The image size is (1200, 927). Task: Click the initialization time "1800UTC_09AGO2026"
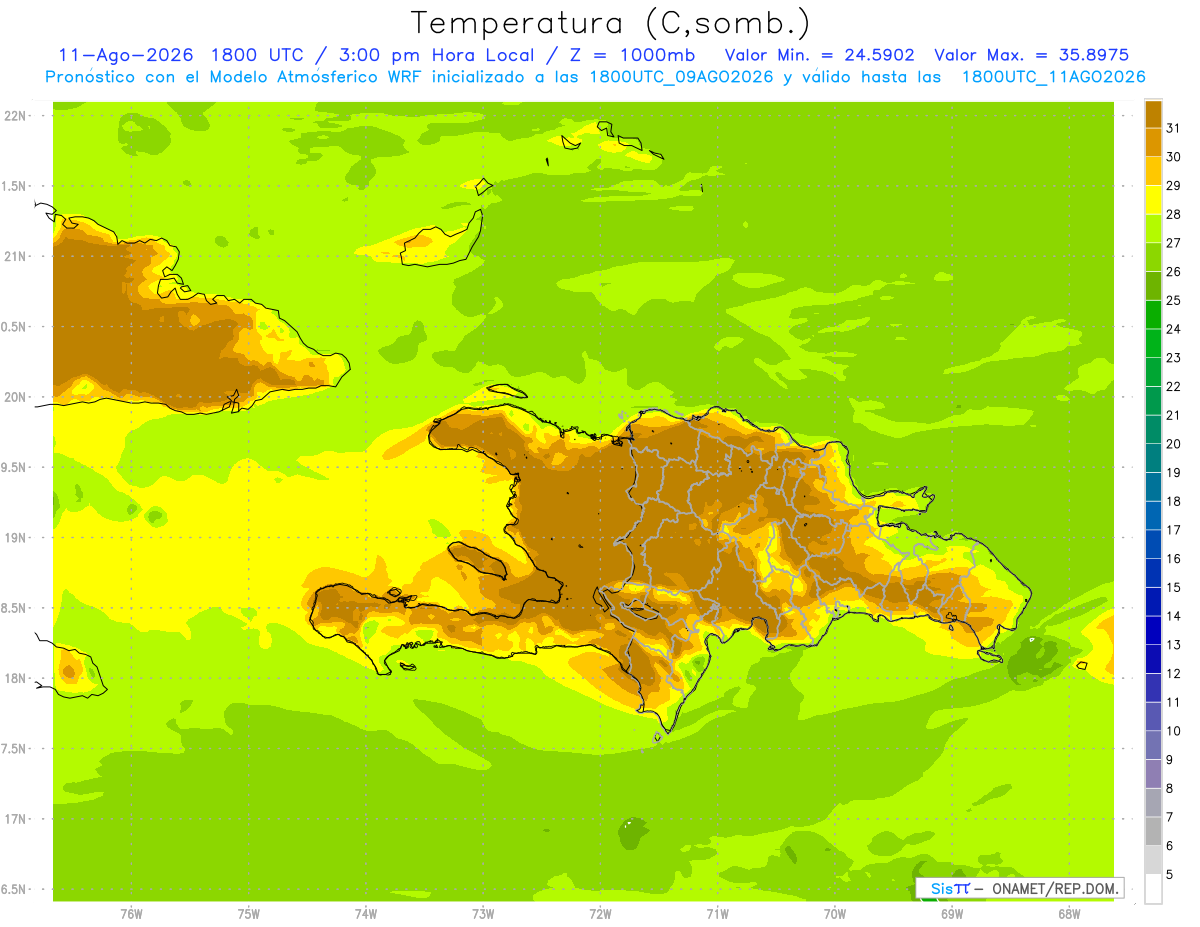pyautogui.click(x=682, y=77)
